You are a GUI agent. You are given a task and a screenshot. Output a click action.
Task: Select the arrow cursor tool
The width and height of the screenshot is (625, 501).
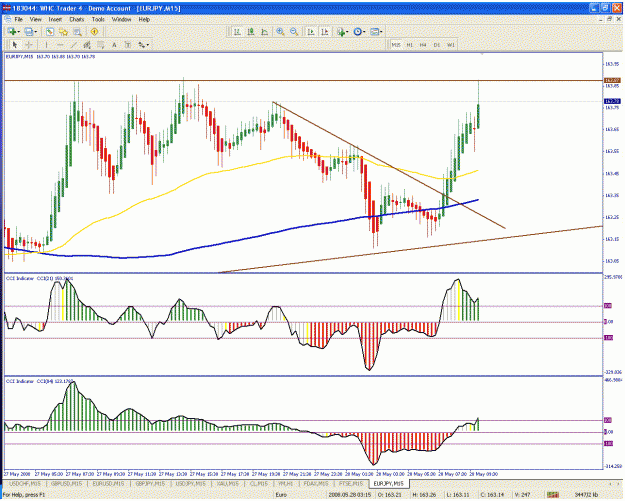coord(15,45)
